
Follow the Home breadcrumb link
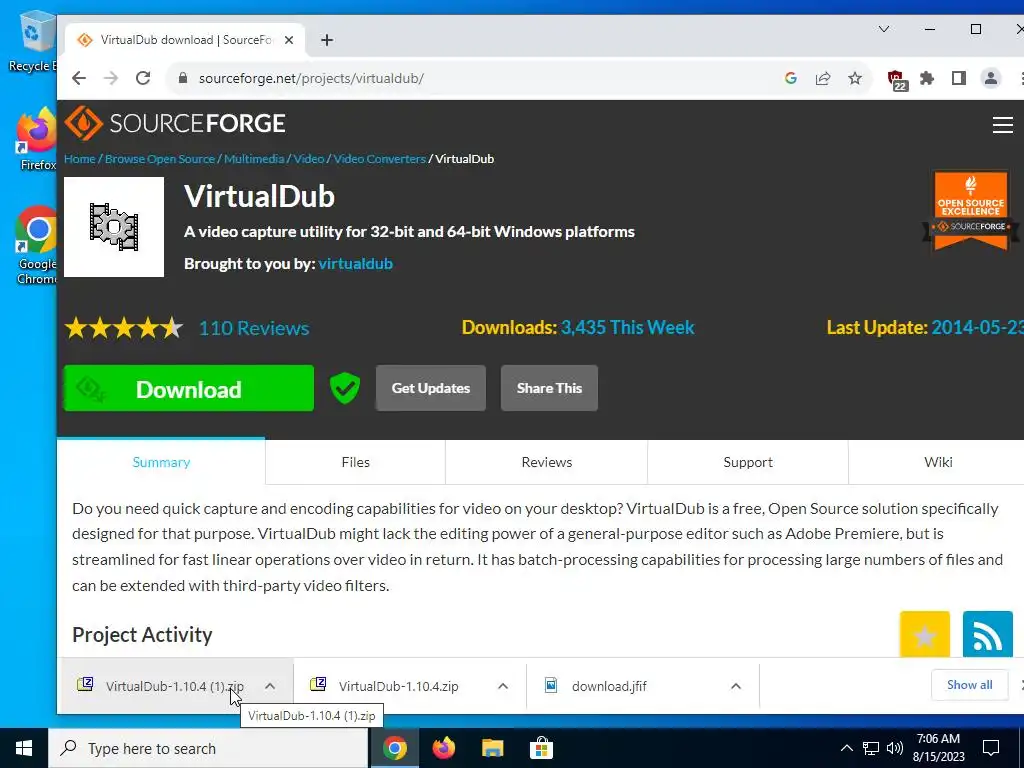click(80, 159)
